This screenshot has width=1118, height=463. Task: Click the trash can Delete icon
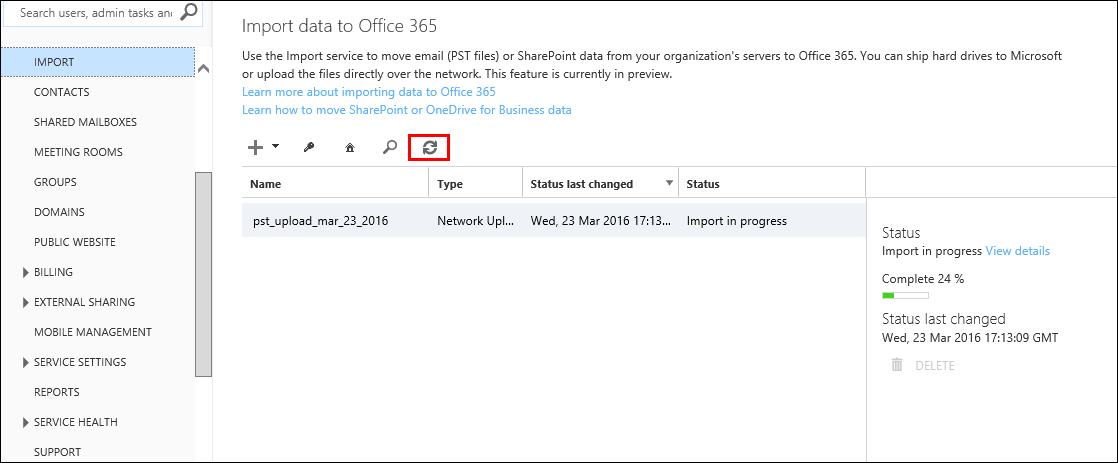(x=897, y=365)
